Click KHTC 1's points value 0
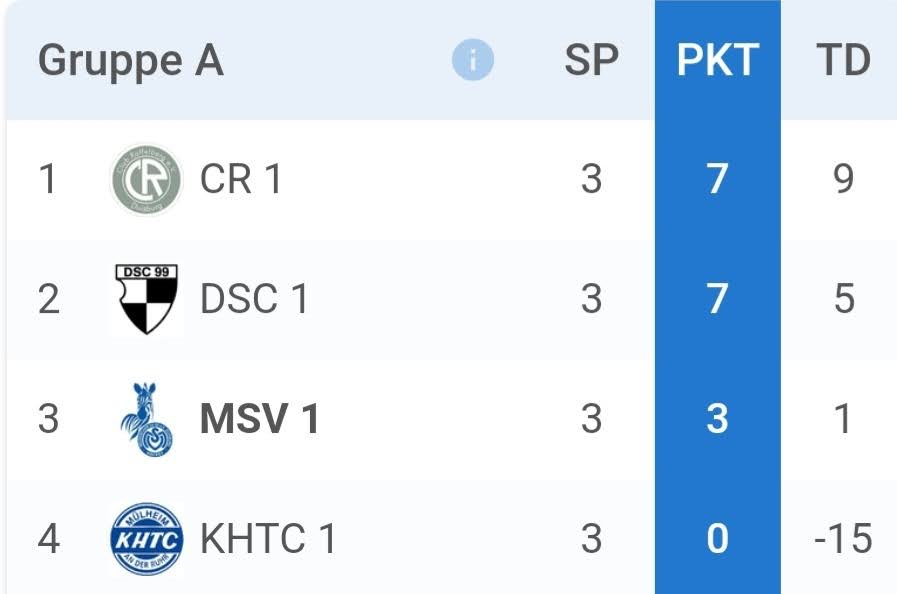The height and width of the screenshot is (594, 897). point(717,539)
